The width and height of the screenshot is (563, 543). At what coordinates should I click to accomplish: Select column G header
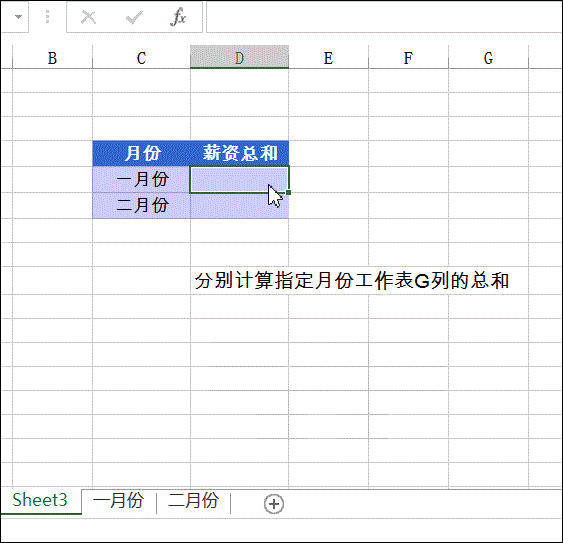[x=488, y=57]
